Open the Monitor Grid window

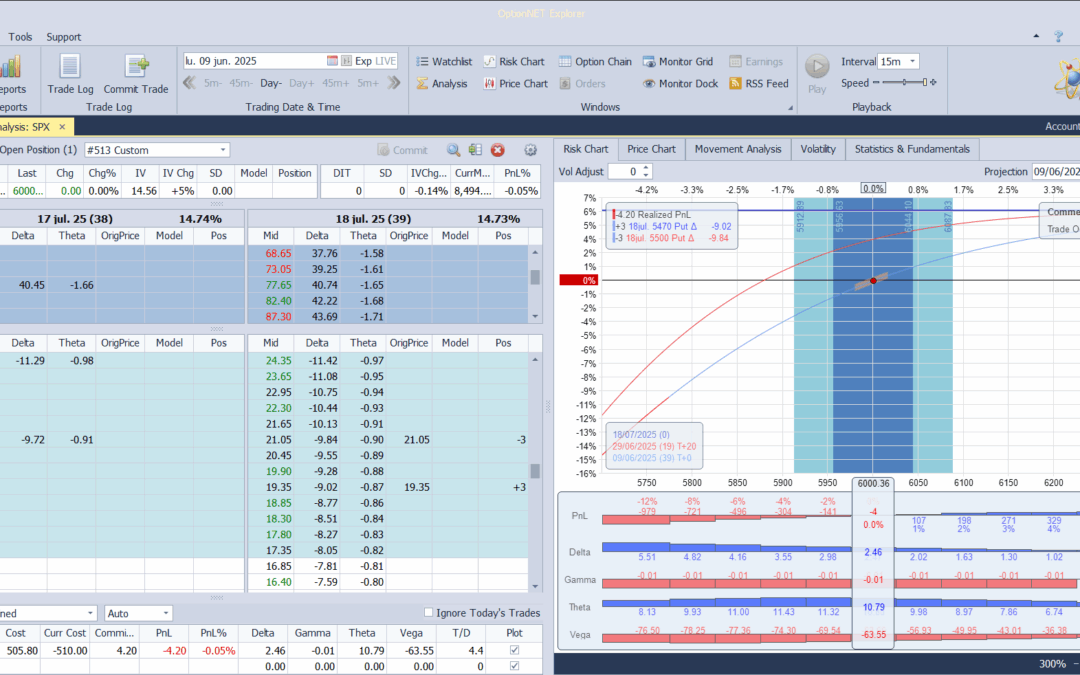tap(678, 61)
